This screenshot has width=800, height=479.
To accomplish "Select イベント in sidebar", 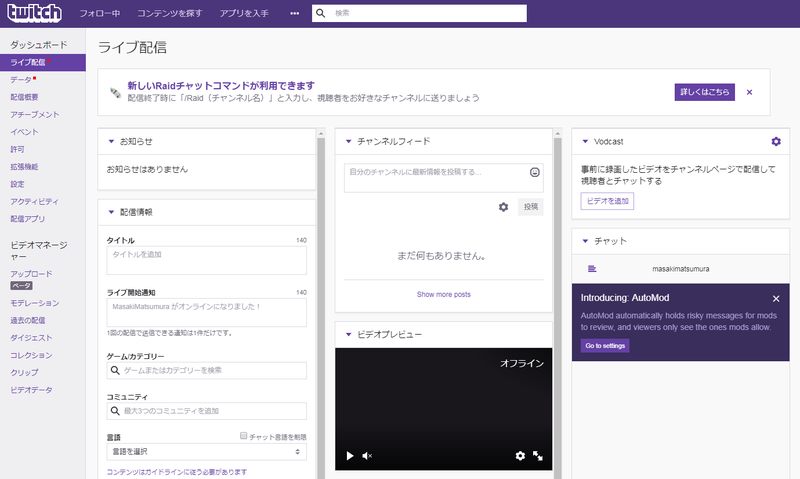I will point(24,132).
